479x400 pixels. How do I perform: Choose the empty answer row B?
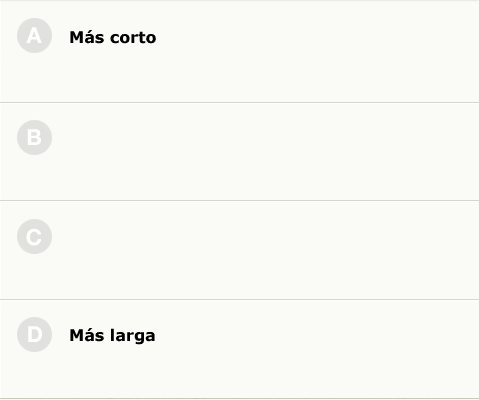[239, 152]
